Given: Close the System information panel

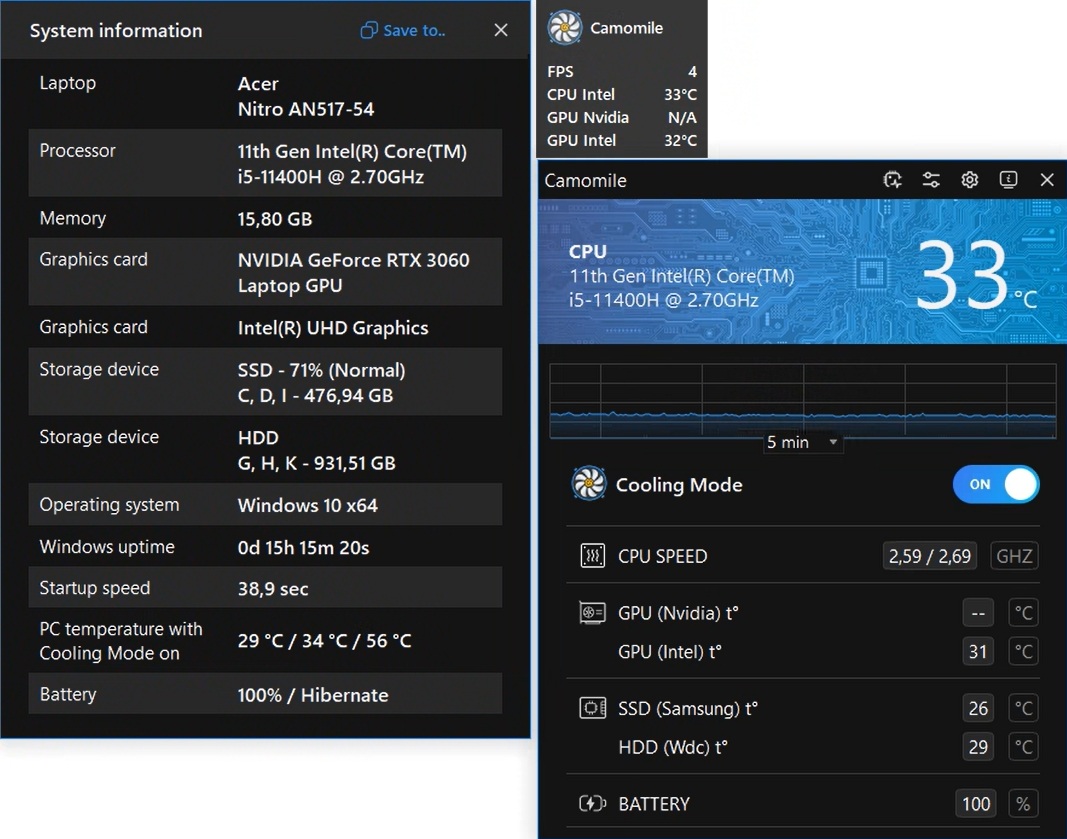Looking at the screenshot, I should pyautogui.click(x=501, y=30).
